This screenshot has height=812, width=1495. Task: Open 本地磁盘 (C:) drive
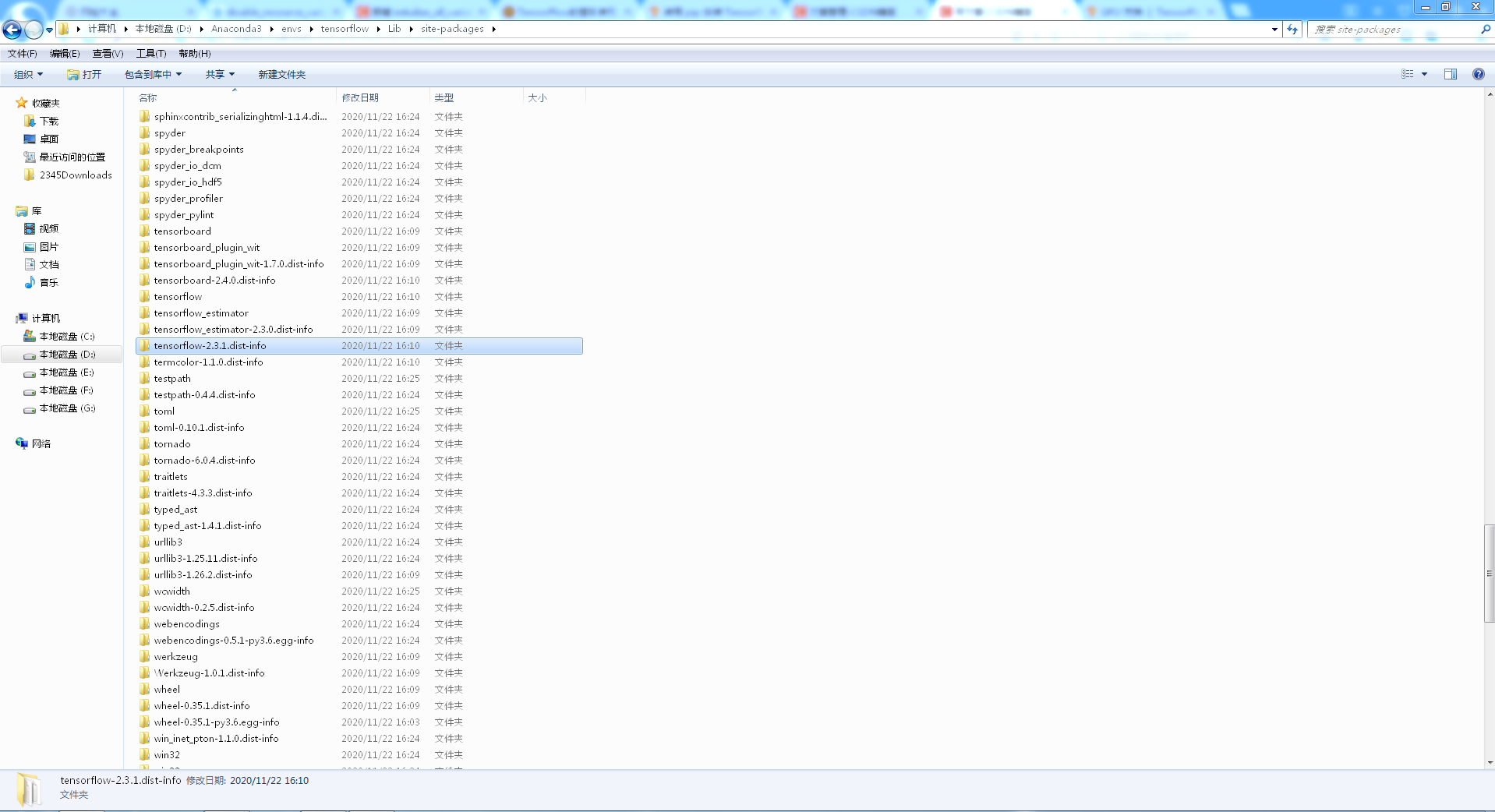pos(59,336)
